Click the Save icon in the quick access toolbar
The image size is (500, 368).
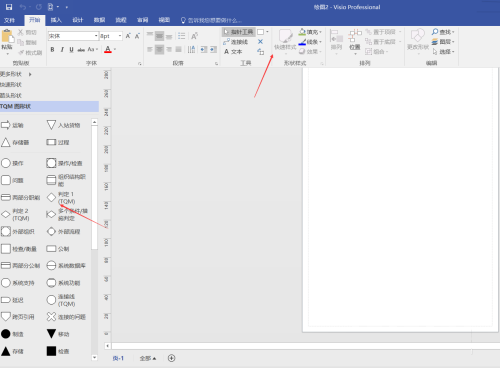click(x=9, y=7)
